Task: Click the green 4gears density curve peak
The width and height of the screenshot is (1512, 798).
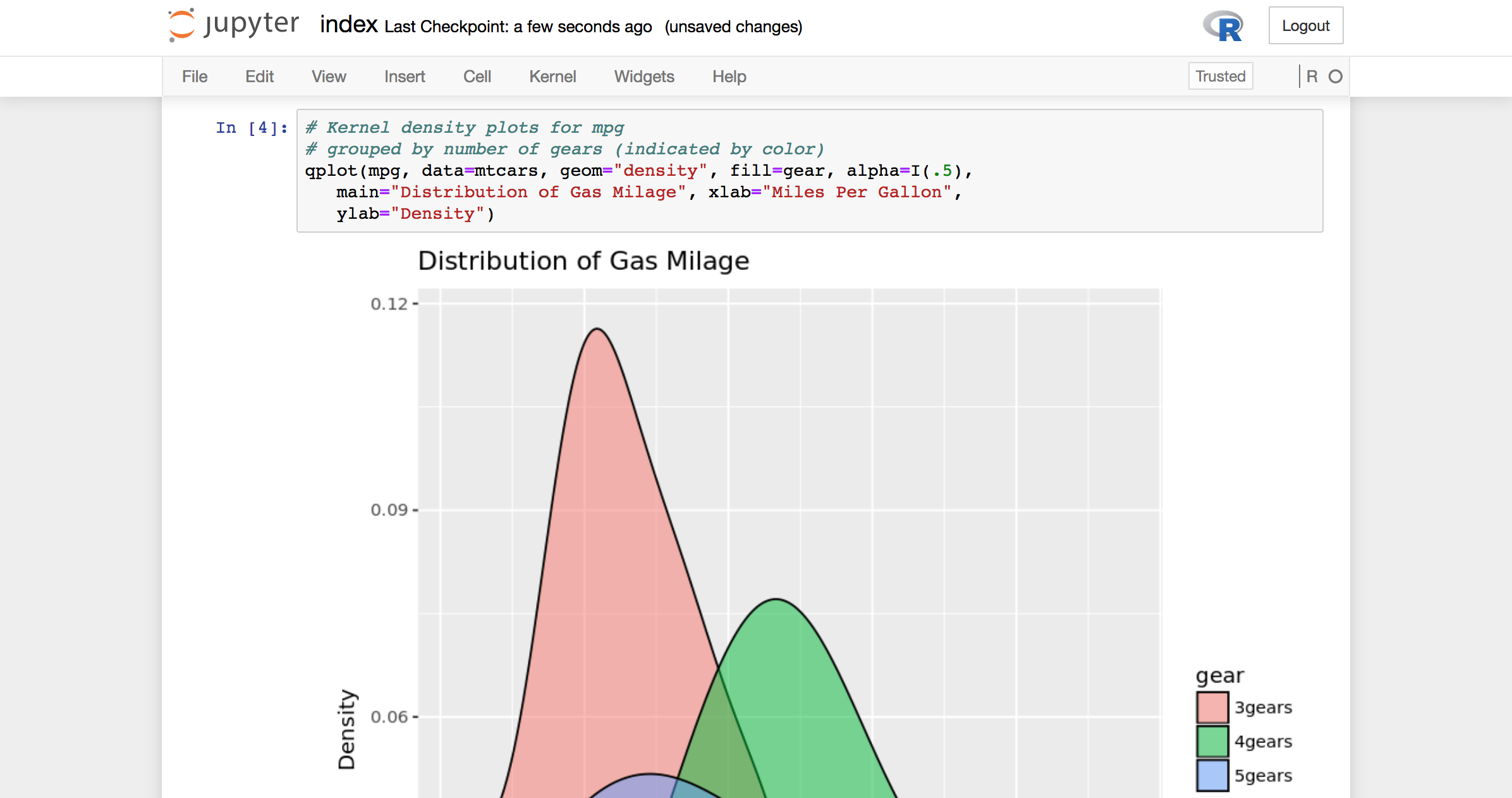Action: point(776,599)
